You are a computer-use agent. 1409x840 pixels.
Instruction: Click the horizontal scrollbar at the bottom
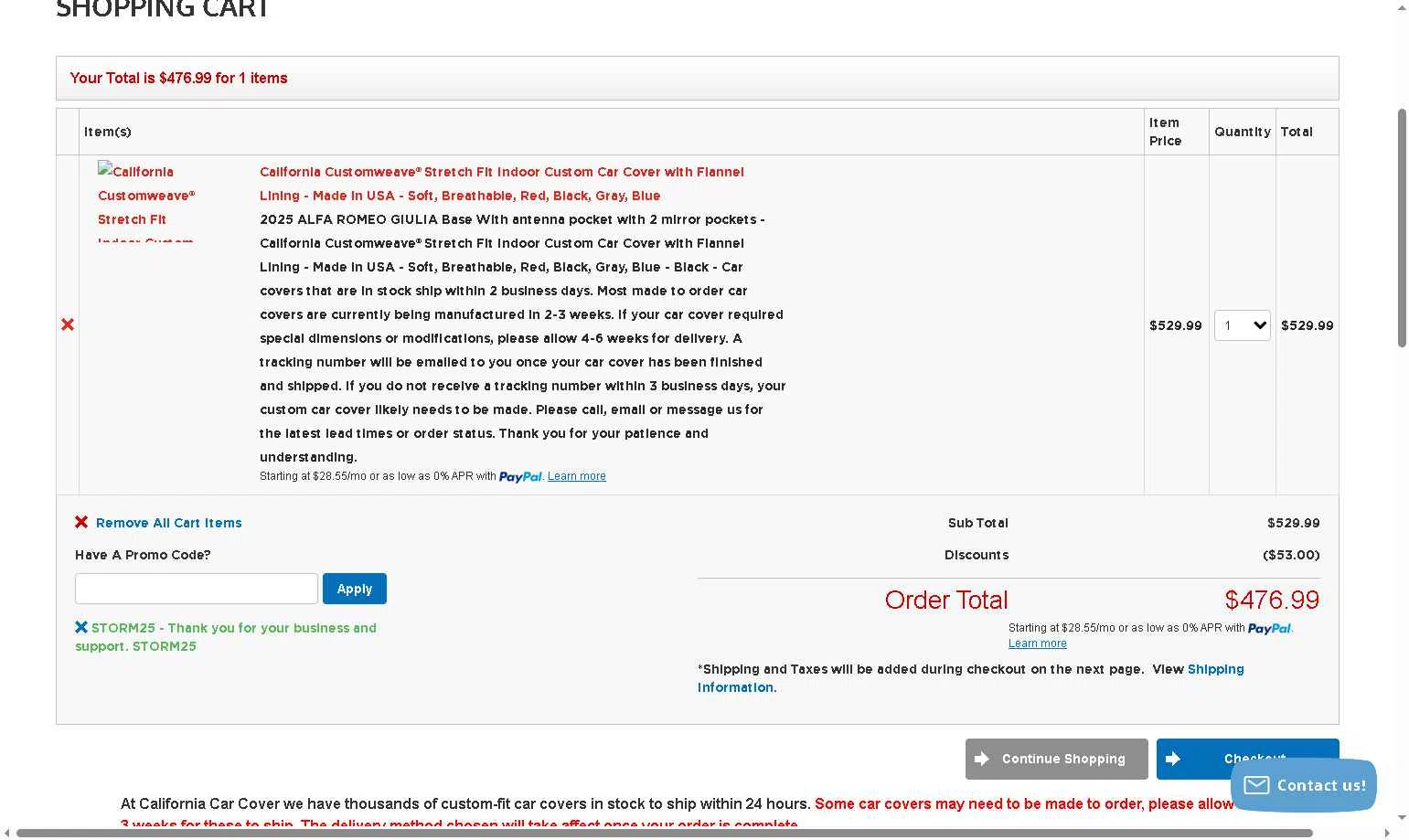point(665,833)
